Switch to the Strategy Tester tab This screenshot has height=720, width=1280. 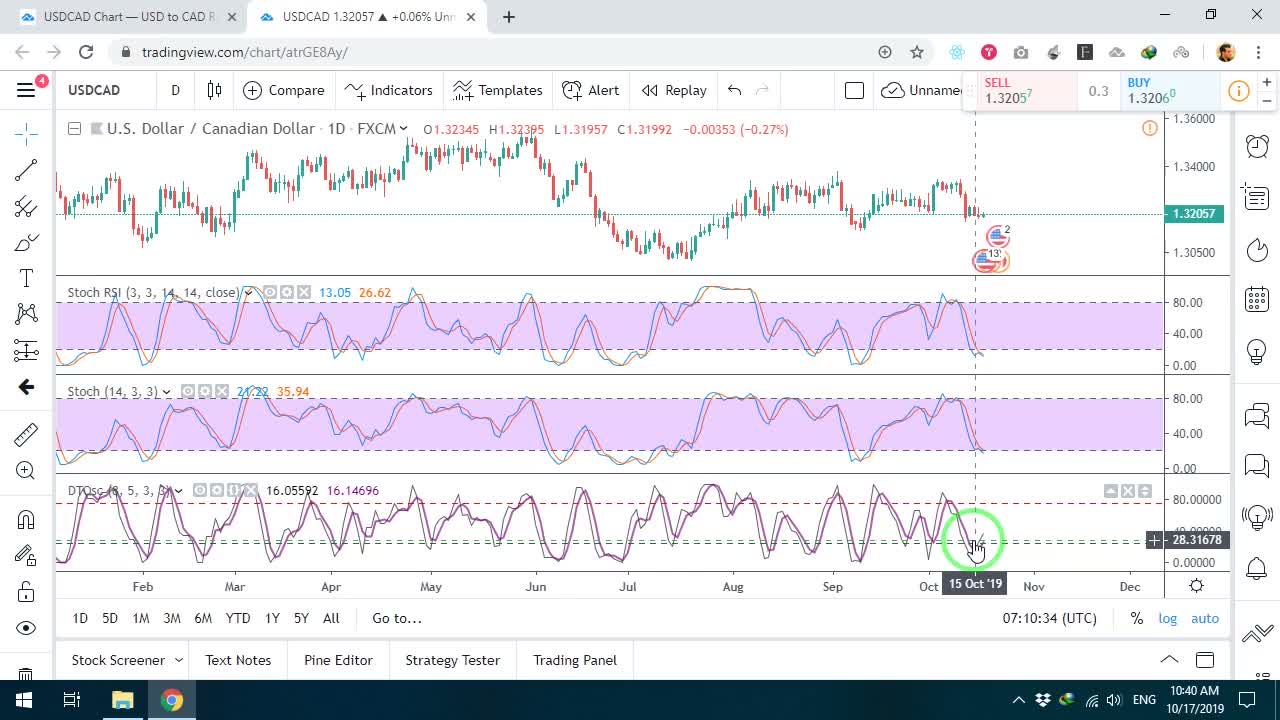pos(452,660)
